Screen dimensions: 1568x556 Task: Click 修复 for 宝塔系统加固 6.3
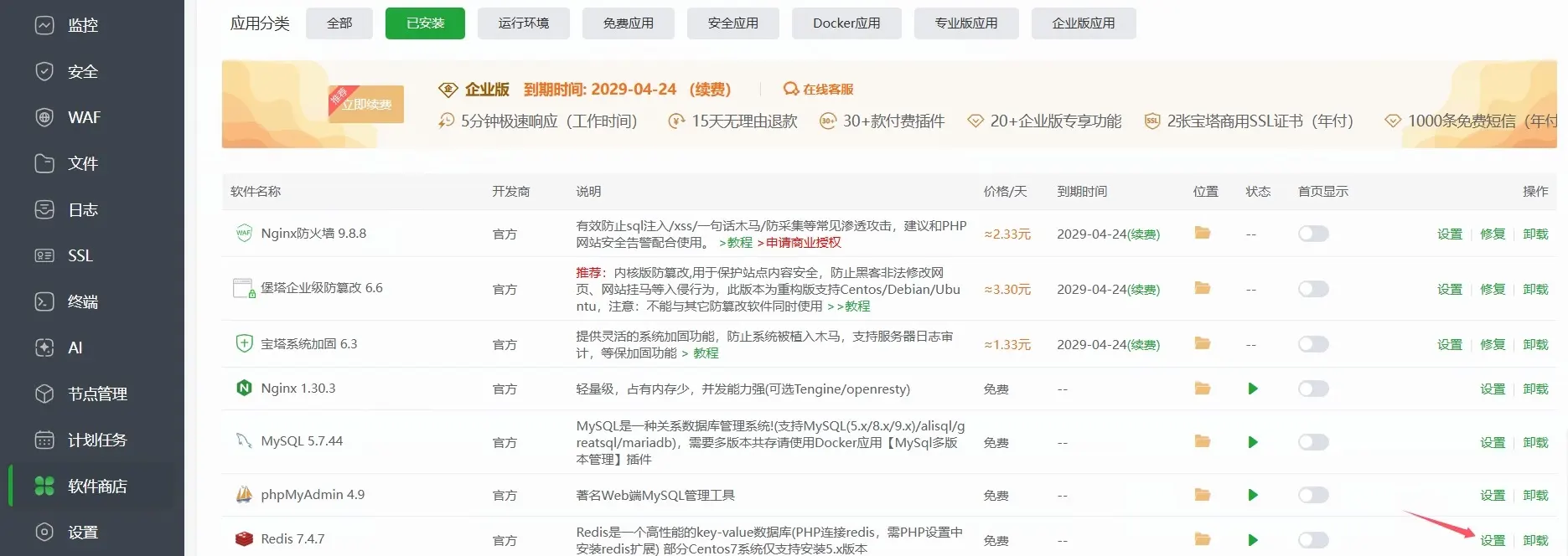pos(1492,344)
